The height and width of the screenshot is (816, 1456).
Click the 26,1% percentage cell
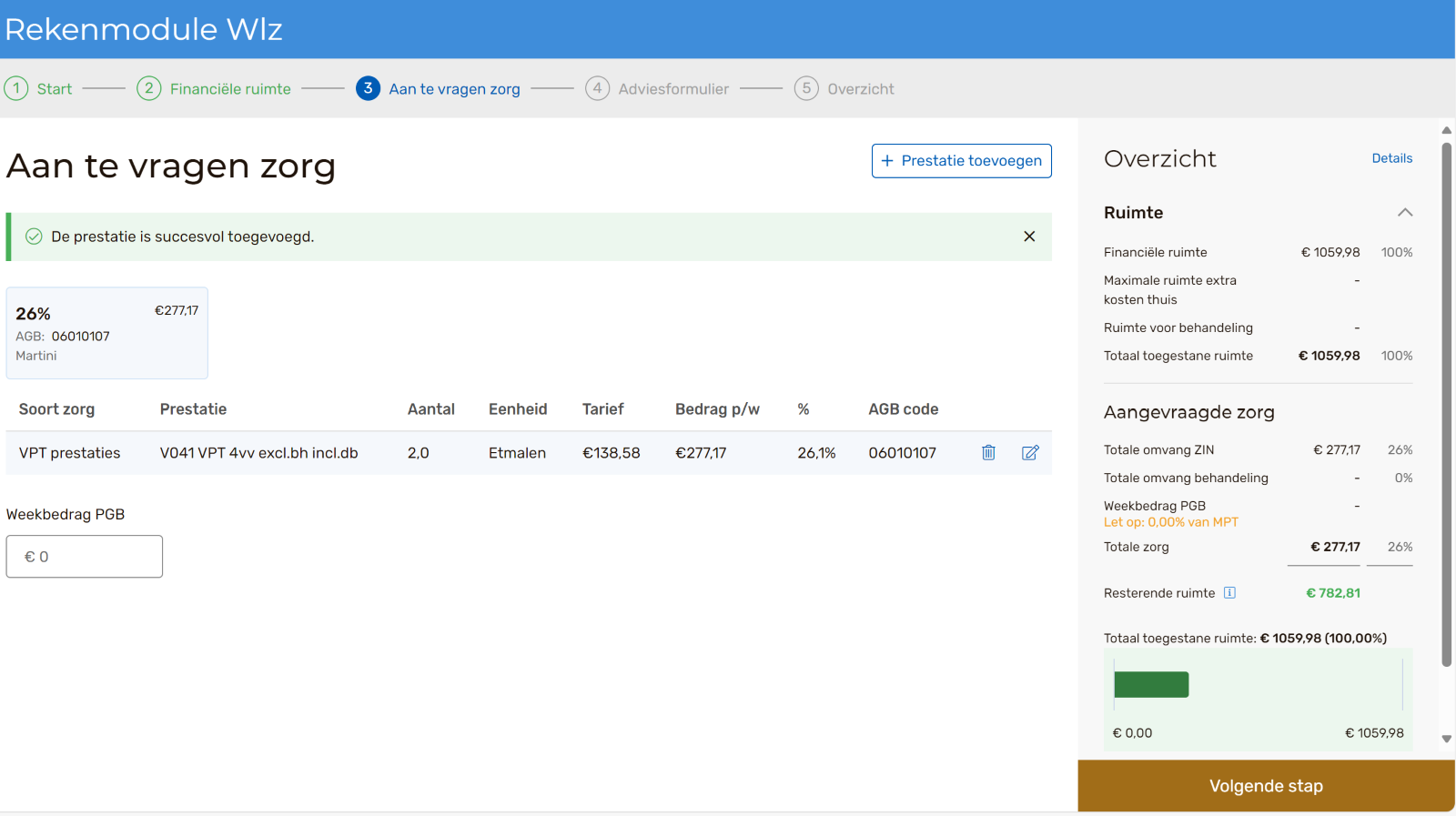coord(816,453)
